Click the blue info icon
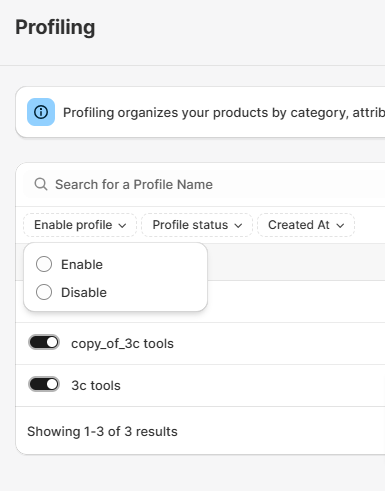This screenshot has height=491, width=385. (41, 112)
